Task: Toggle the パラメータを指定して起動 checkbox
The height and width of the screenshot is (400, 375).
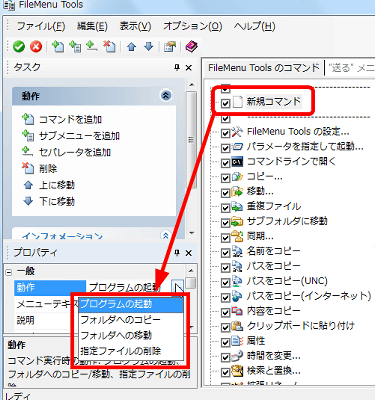Action: tap(226, 148)
